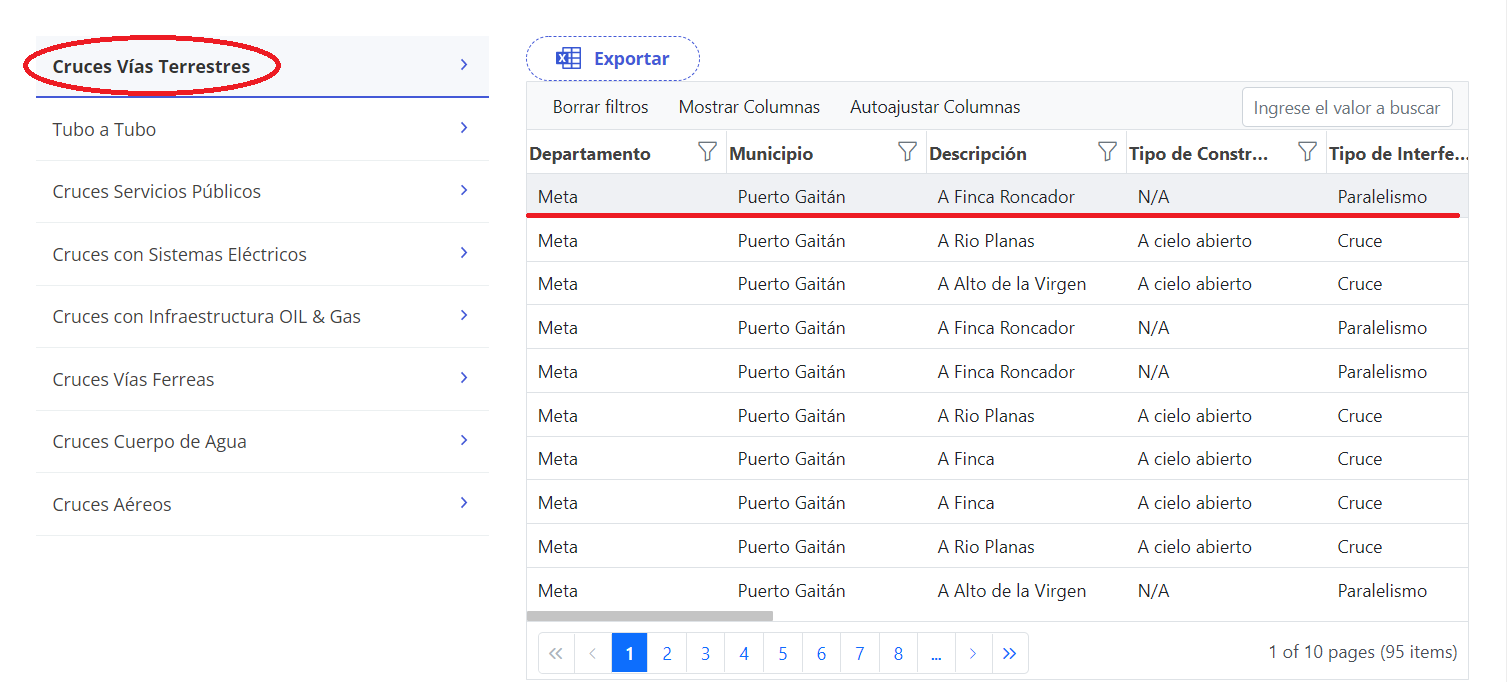
Task: Open Cruces Cuerpo de Agua section
Action: pyautogui.click(x=150, y=442)
